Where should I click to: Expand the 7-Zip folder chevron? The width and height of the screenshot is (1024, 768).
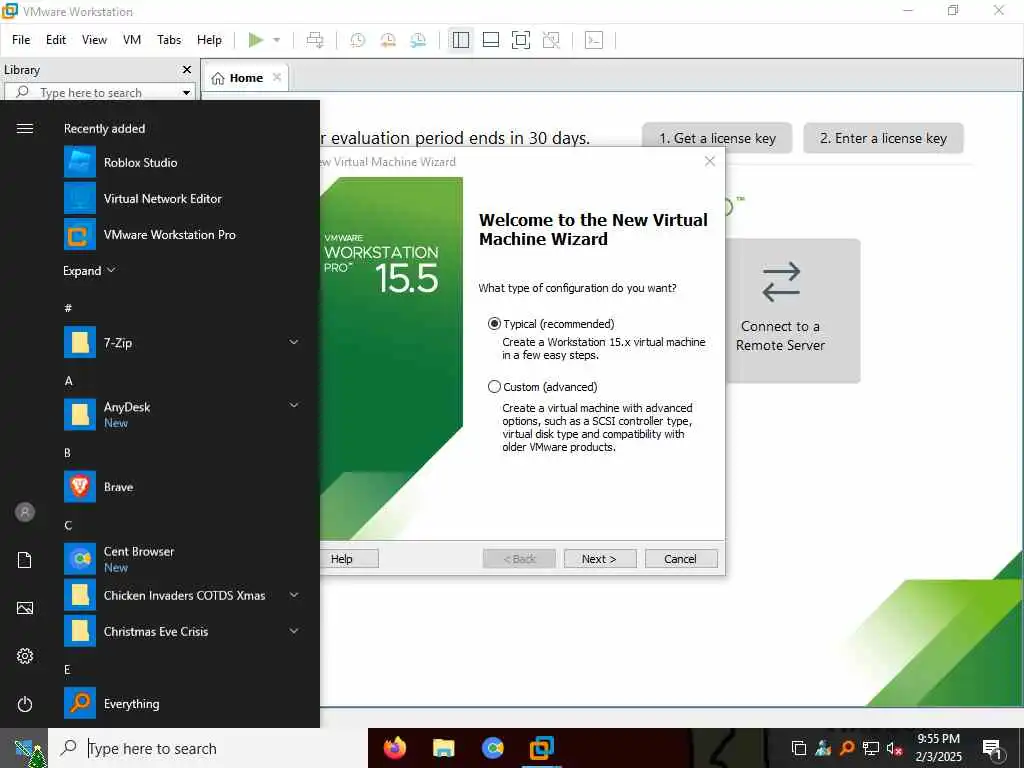294,342
